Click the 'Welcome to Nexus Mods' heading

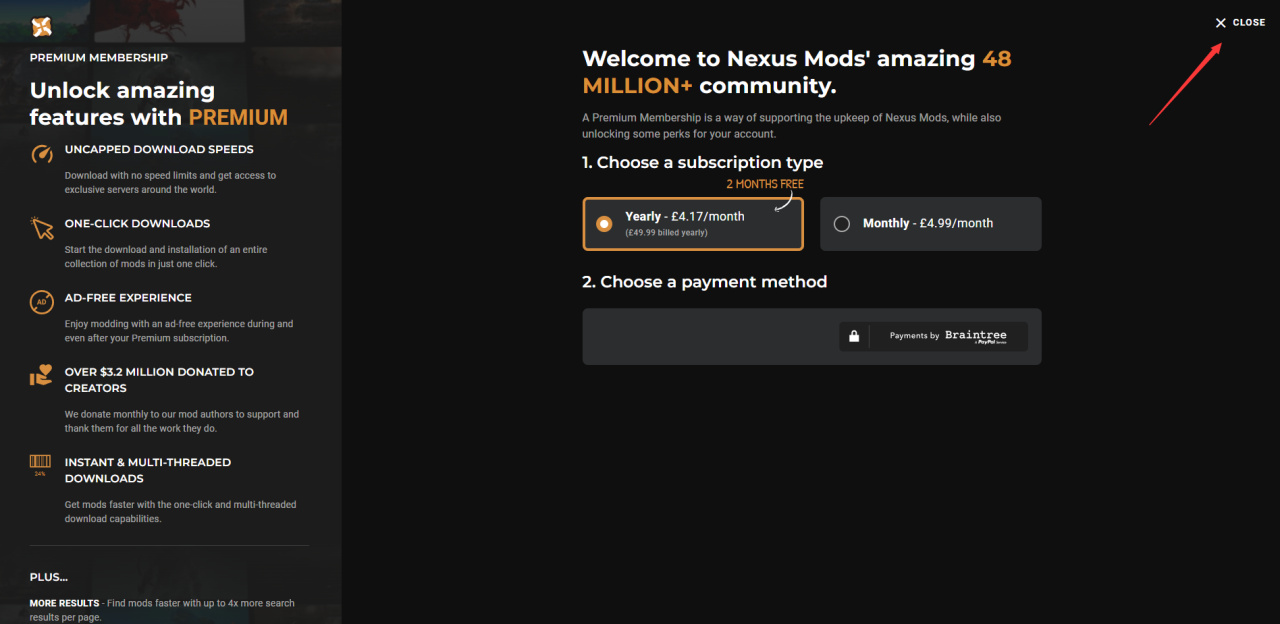click(x=797, y=72)
